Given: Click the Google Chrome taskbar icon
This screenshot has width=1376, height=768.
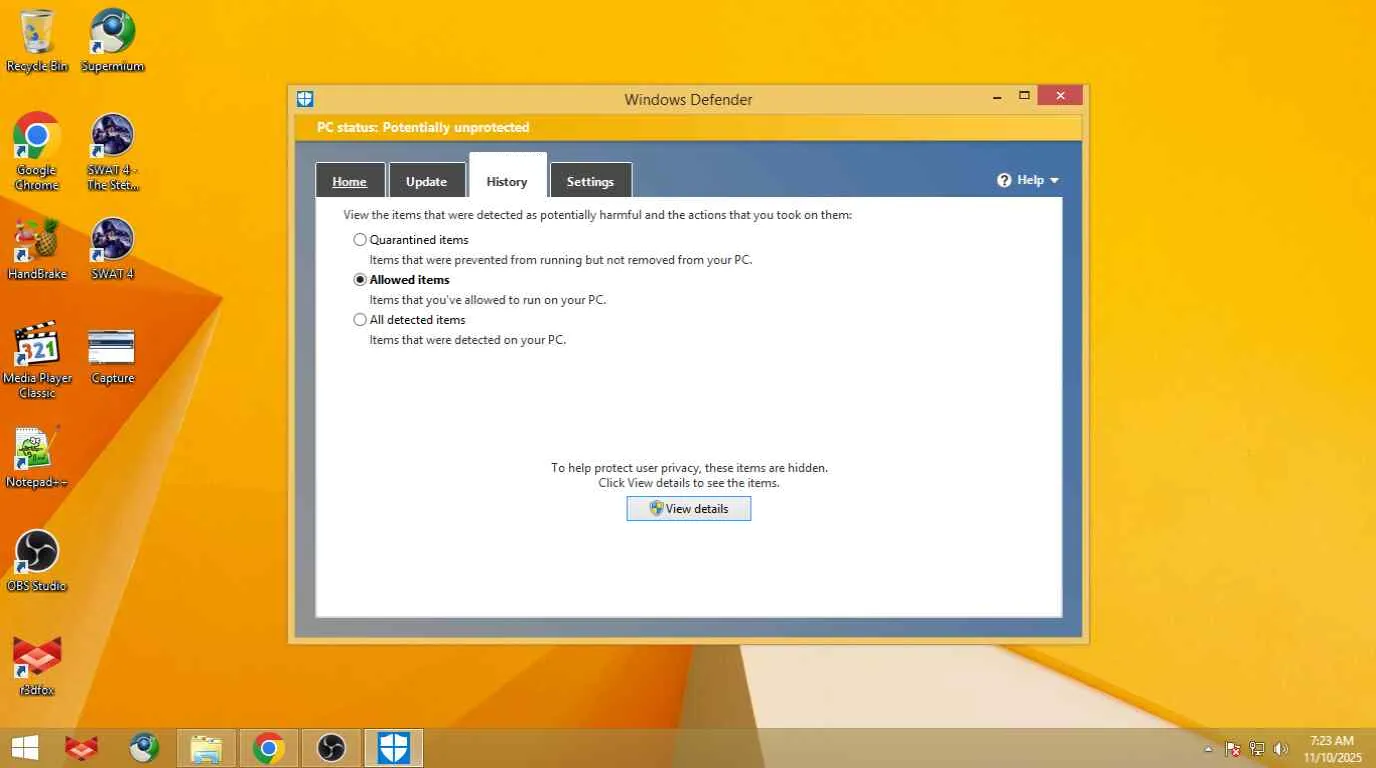Looking at the screenshot, I should [x=268, y=748].
